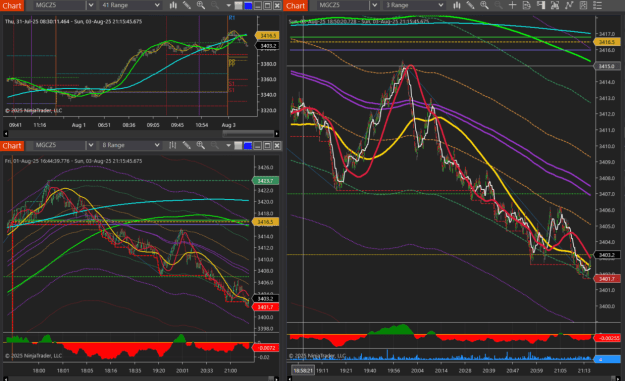Click grey interval link swatch in 41 Range chart
Image resolution: width=625 pixels, height=381 pixels.
click(x=238, y=5)
